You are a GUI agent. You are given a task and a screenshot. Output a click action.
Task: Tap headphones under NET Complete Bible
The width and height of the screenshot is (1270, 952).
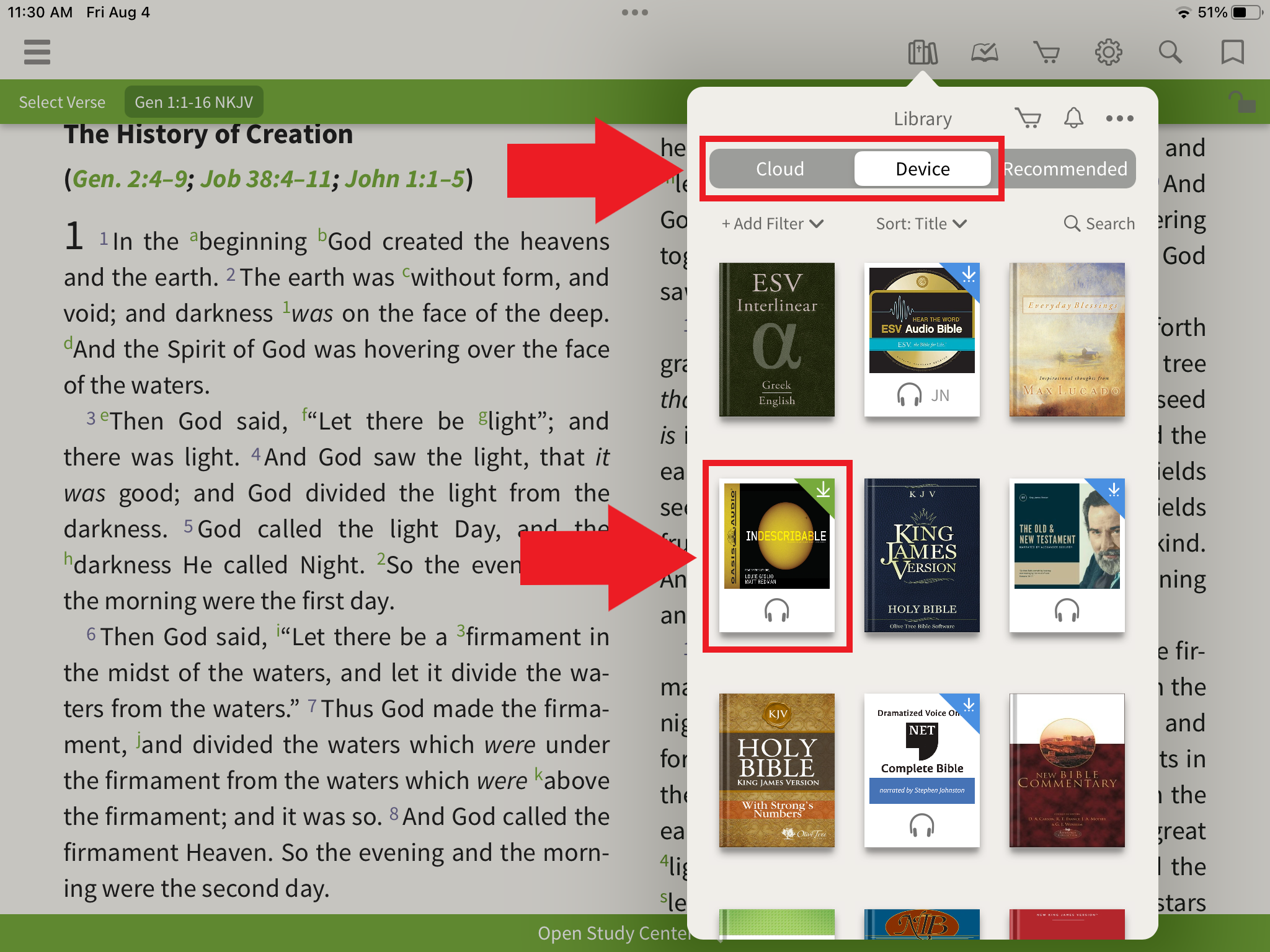(x=921, y=826)
